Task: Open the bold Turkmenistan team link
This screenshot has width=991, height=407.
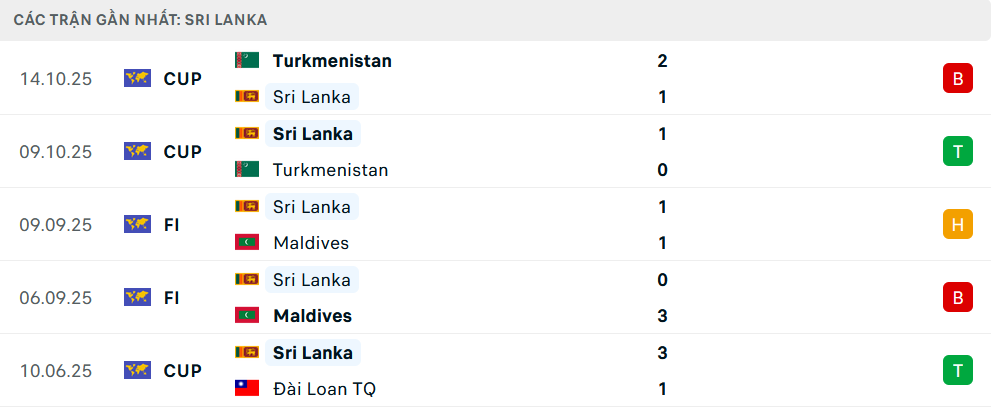Action: [332, 61]
